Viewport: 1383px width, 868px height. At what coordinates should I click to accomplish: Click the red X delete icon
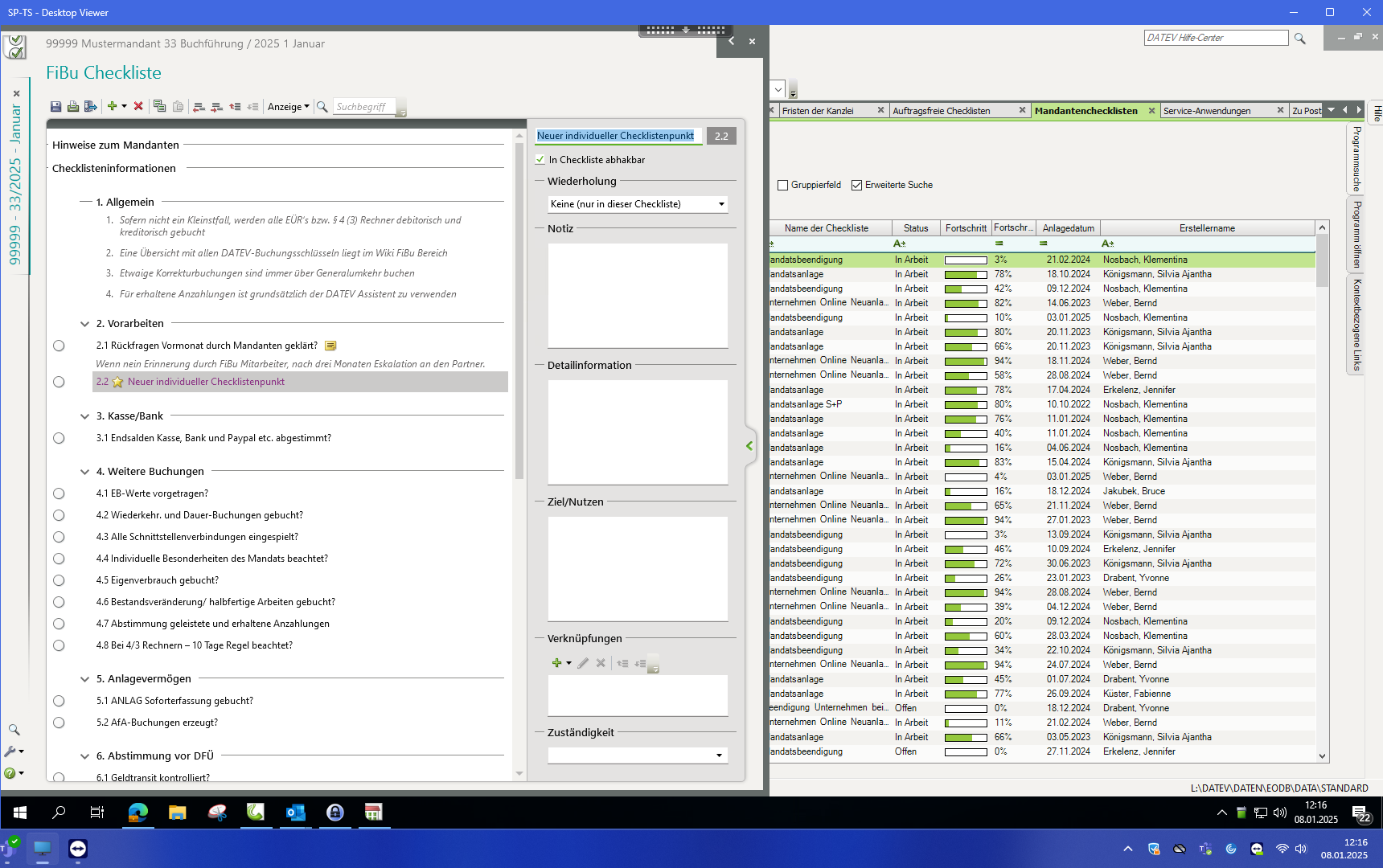pyautogui.click(x=138, y=106)
